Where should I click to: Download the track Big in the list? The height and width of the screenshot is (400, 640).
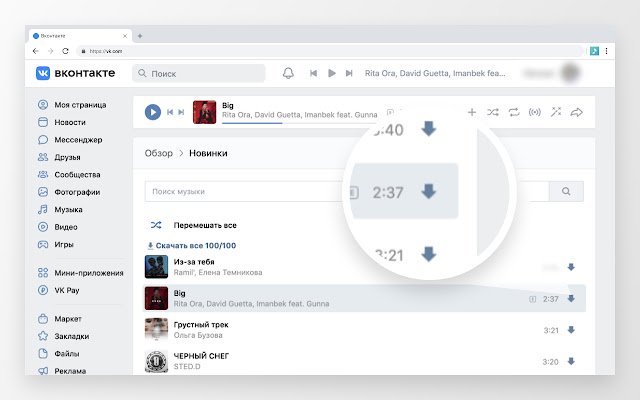(571, 299)
